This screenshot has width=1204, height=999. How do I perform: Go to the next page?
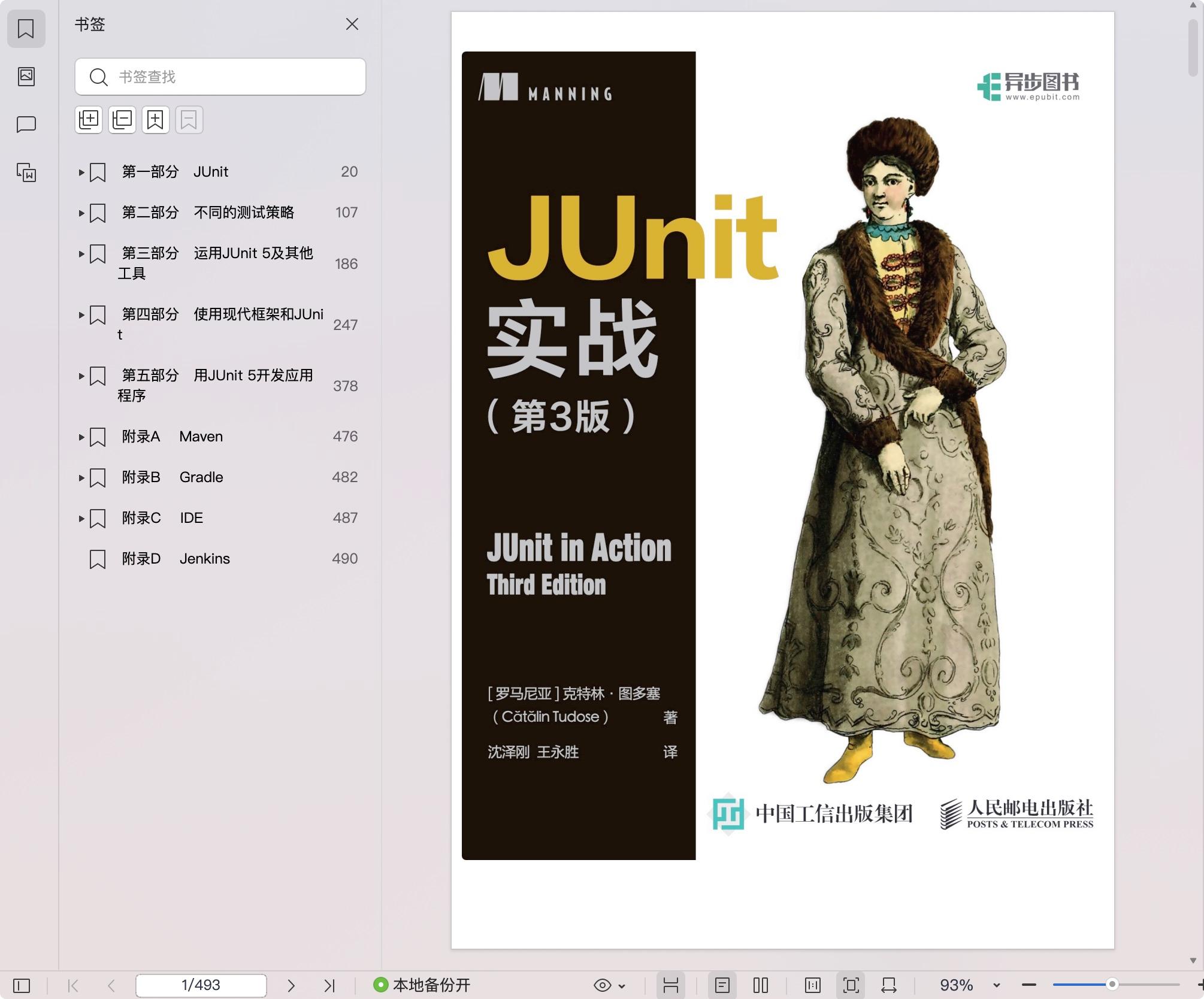(x=291, y=985)
